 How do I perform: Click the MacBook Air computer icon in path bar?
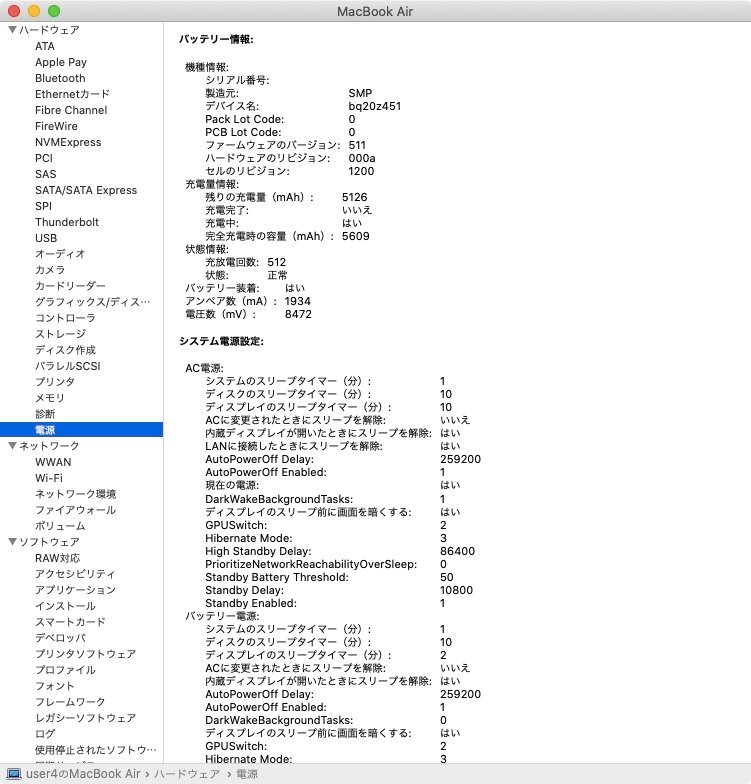click(14, 774)
